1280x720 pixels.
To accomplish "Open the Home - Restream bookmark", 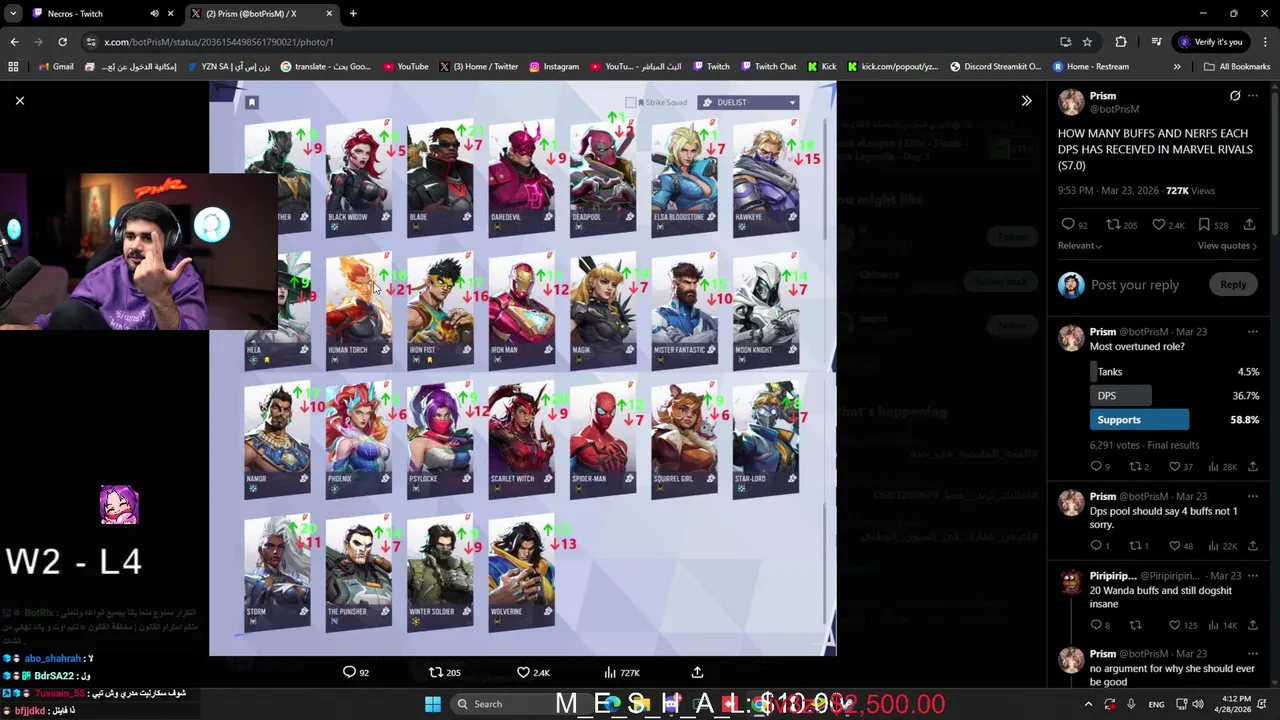I will [x=1090, y=67].
